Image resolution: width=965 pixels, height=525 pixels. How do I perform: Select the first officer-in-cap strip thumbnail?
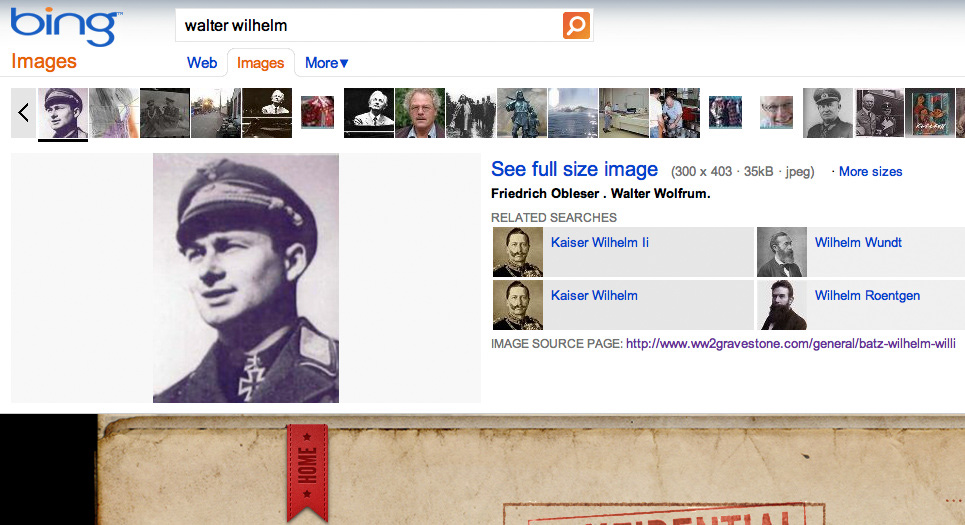pos(63,113)
